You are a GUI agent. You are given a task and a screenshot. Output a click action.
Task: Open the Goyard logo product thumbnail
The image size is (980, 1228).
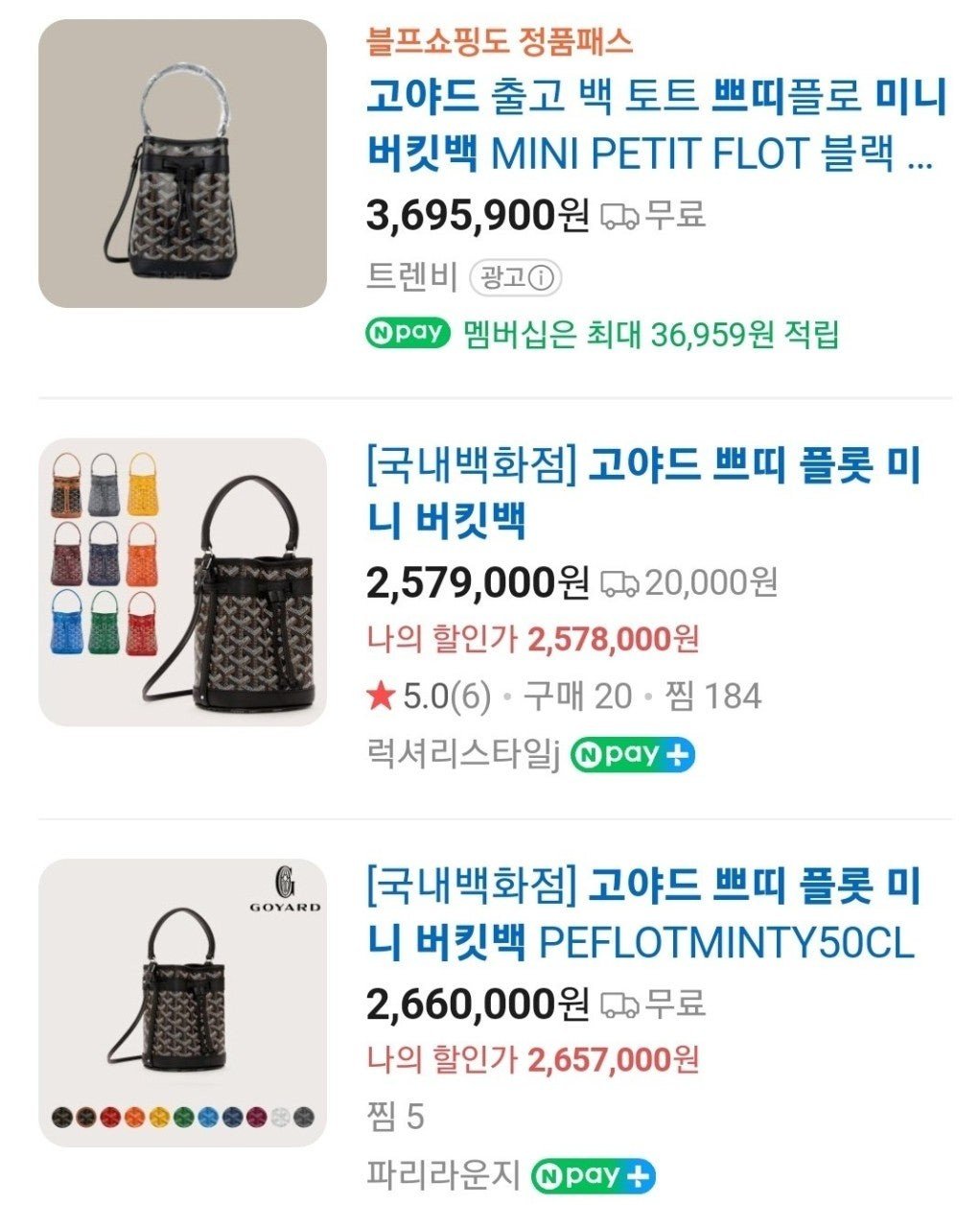tap(182, 1003)
